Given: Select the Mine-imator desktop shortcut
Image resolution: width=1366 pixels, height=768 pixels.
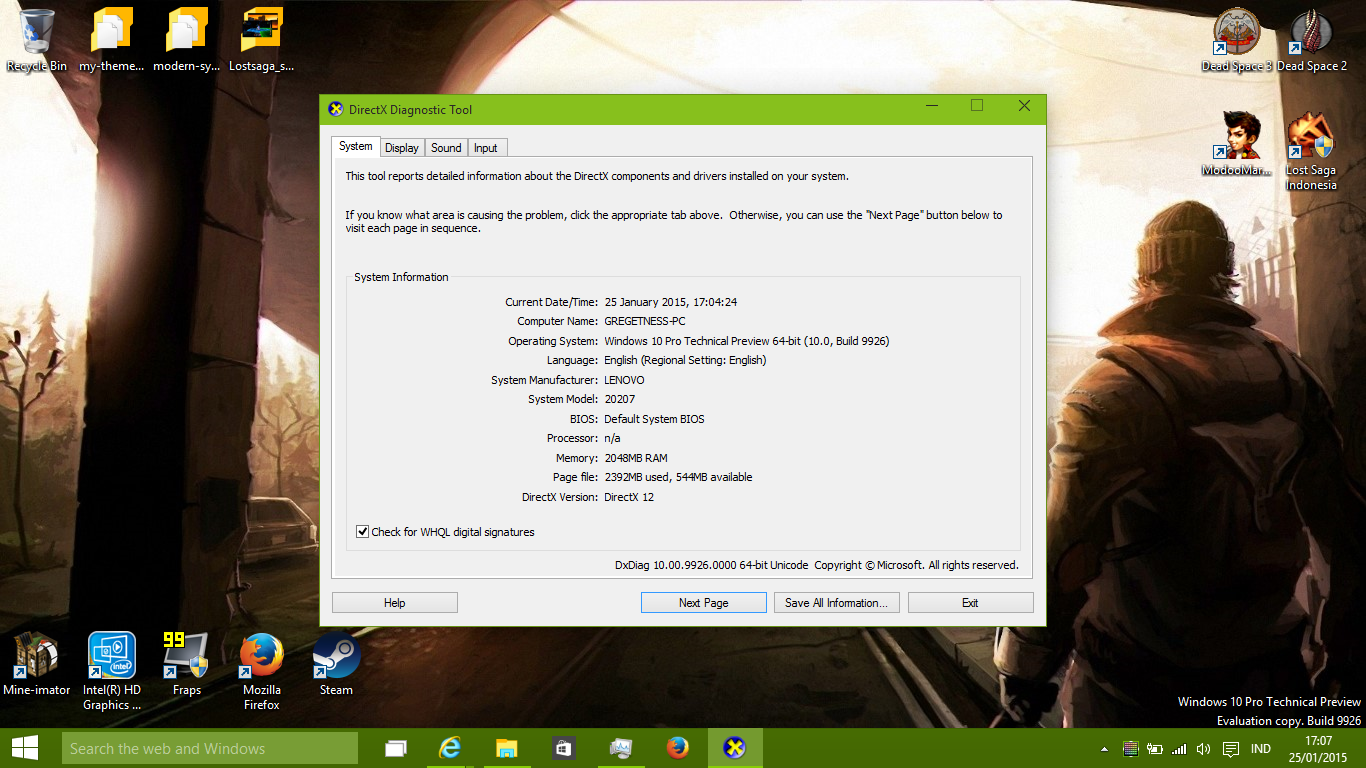Looking at the screenshot, I should click(37, 663).
